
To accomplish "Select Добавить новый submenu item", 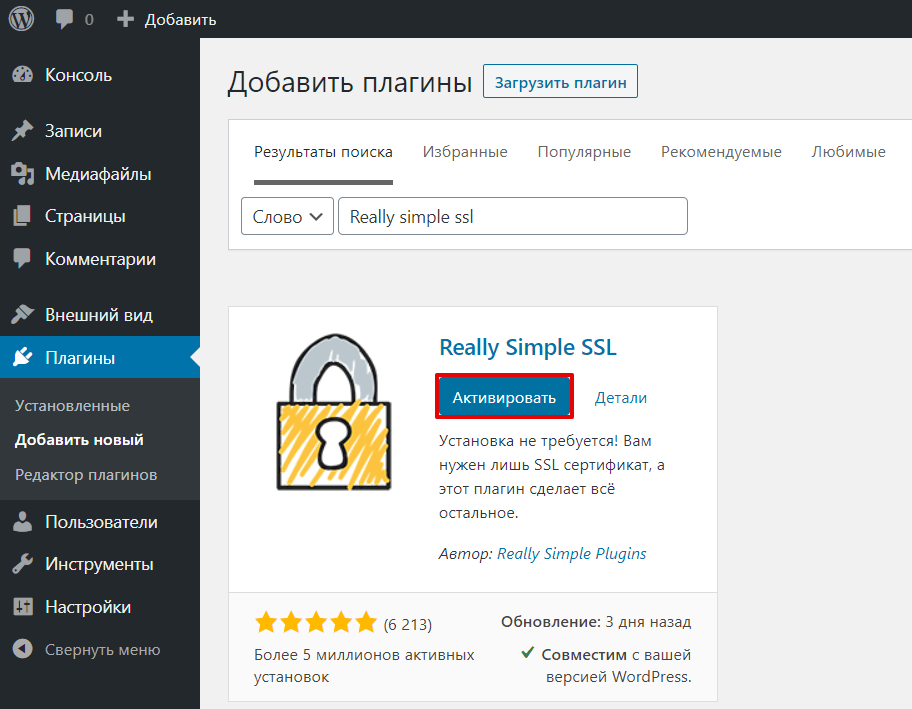I will (x=79, y=440).
